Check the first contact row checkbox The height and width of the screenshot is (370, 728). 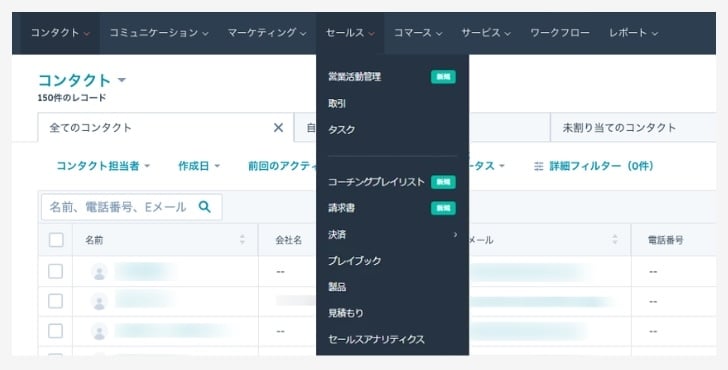pos(56,271)
